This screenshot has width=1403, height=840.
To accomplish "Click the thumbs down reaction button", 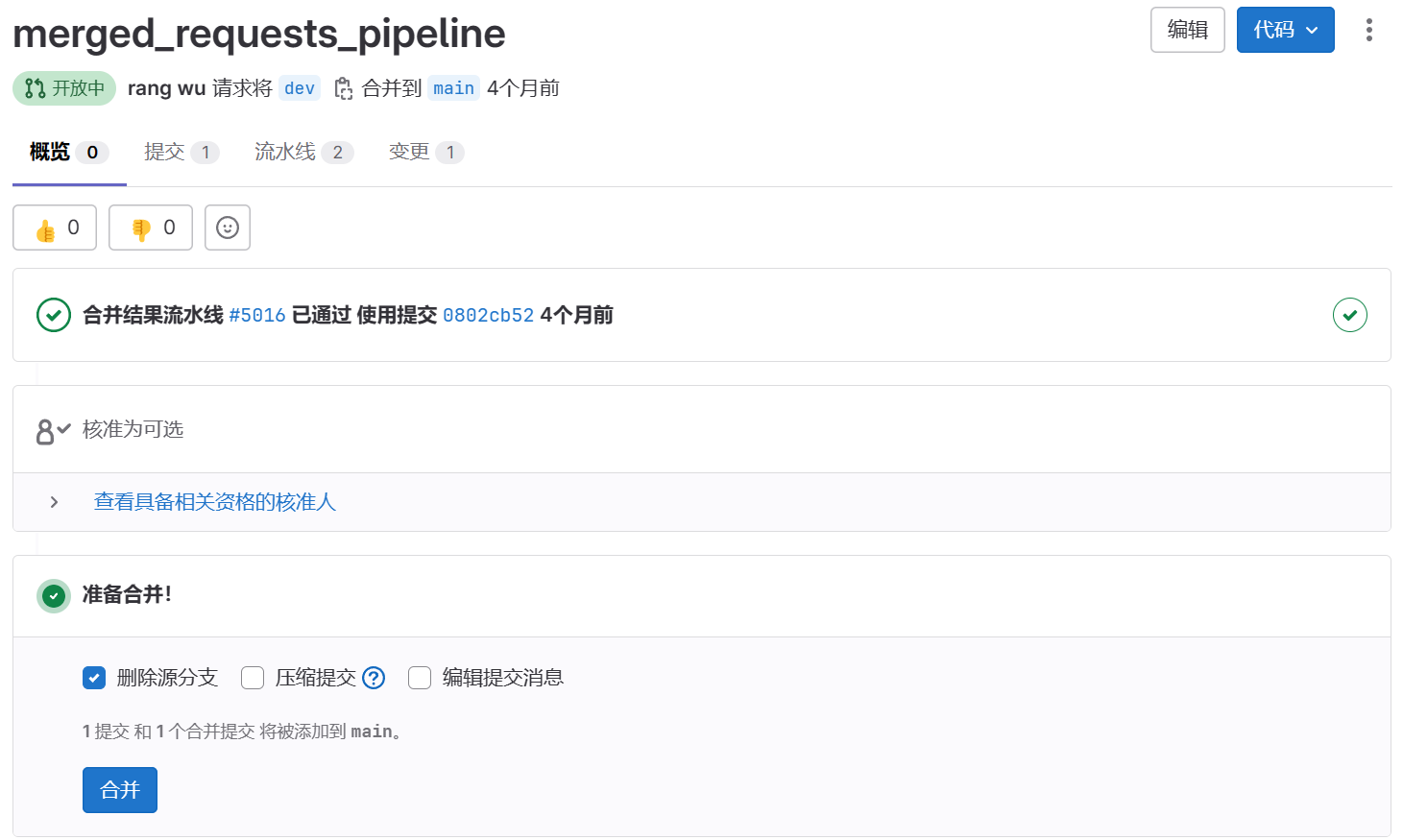I will coord(151,228).
